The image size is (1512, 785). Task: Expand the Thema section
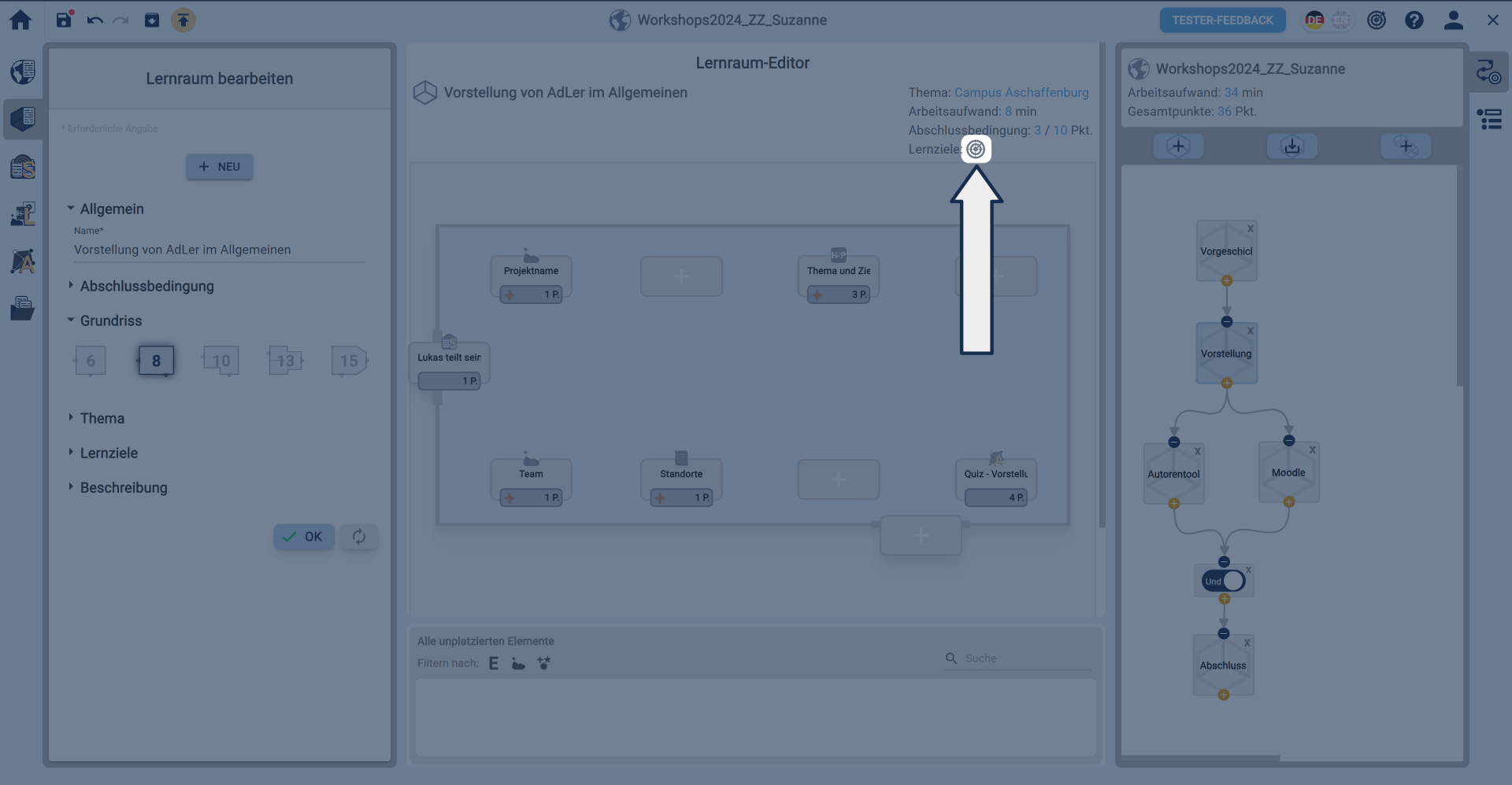(102, 418)
